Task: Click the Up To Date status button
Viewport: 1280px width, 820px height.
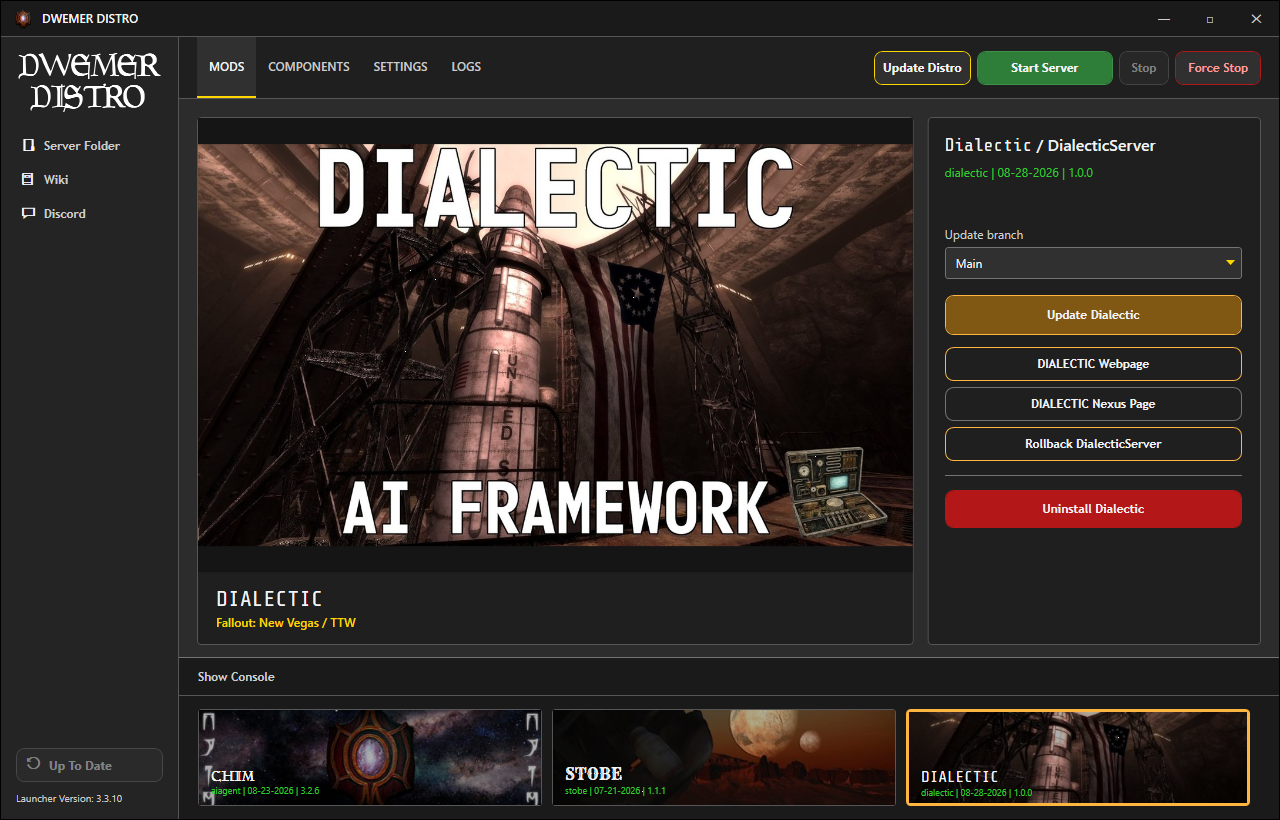Action: [x=89, y=765]
